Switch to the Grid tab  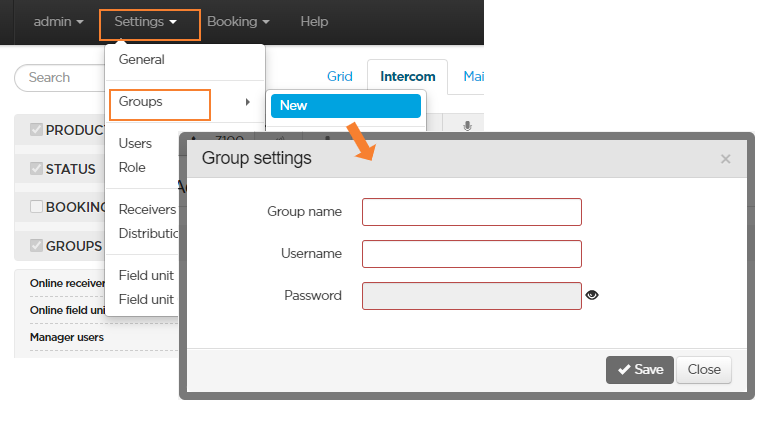click(340, 77)
